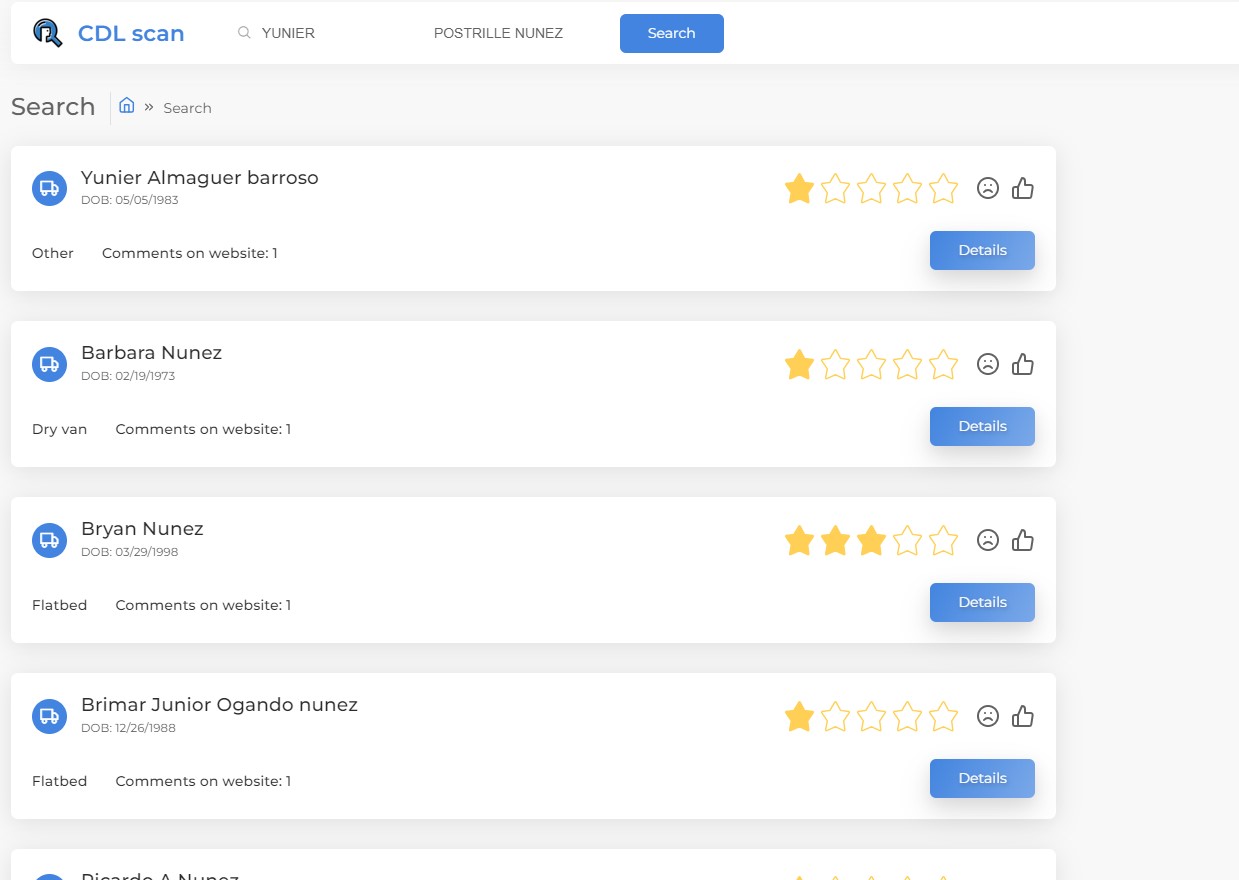The width and height of the screenshot is (1239, 880).
Task: Click the home icon in breadcrumb
Action: (127, 106)
